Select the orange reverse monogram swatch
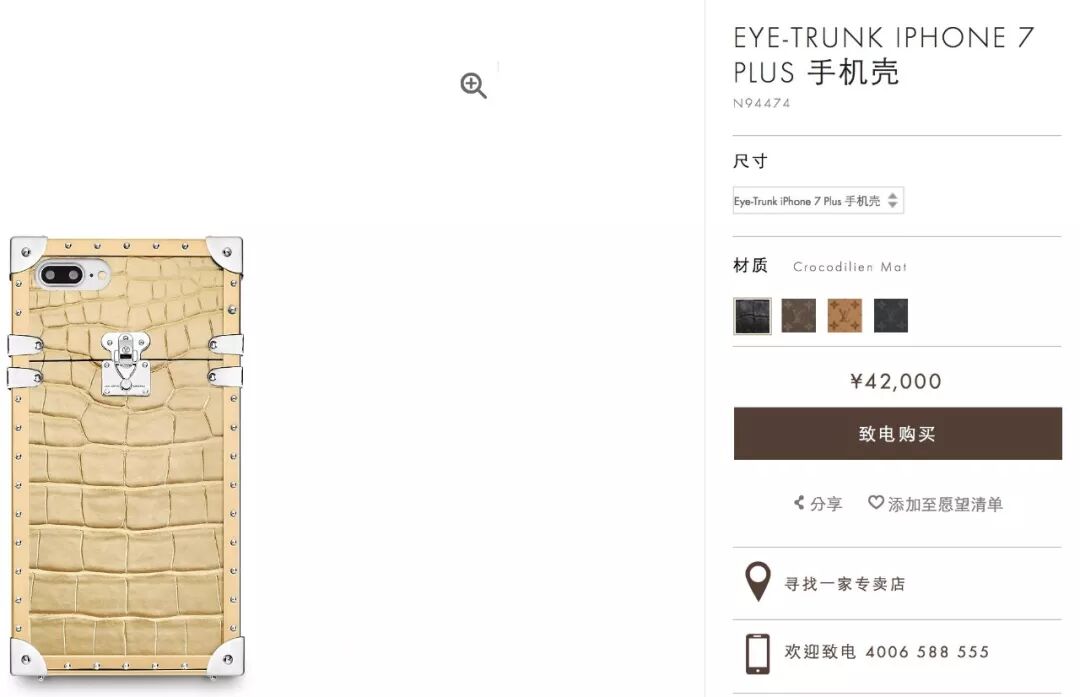 click(x=844, y=316)
